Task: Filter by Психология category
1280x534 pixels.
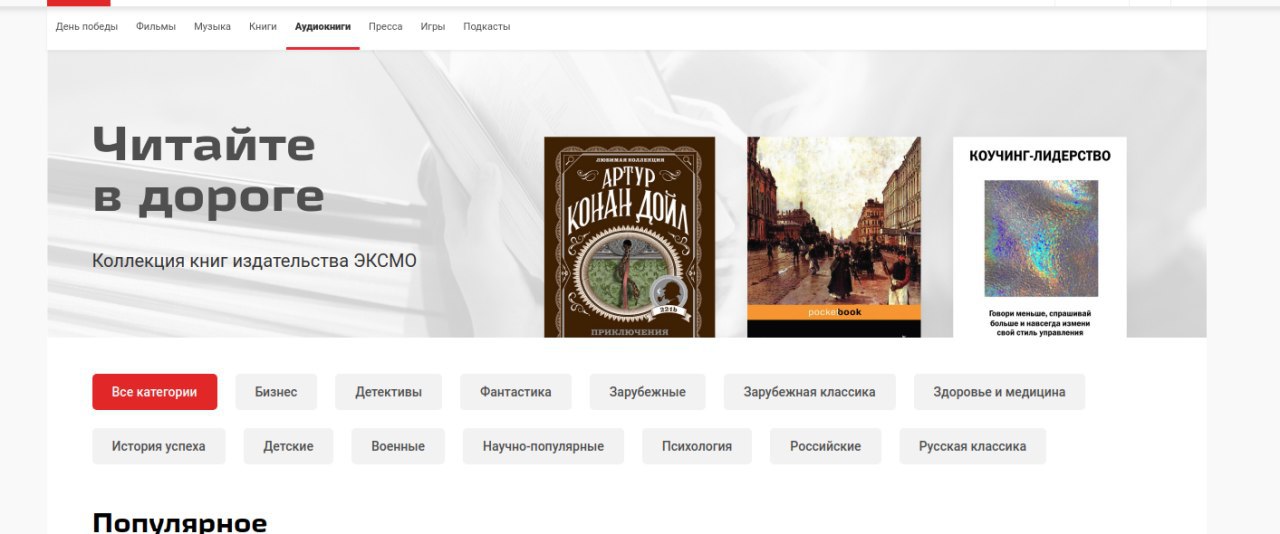Action: pos(697,446)
